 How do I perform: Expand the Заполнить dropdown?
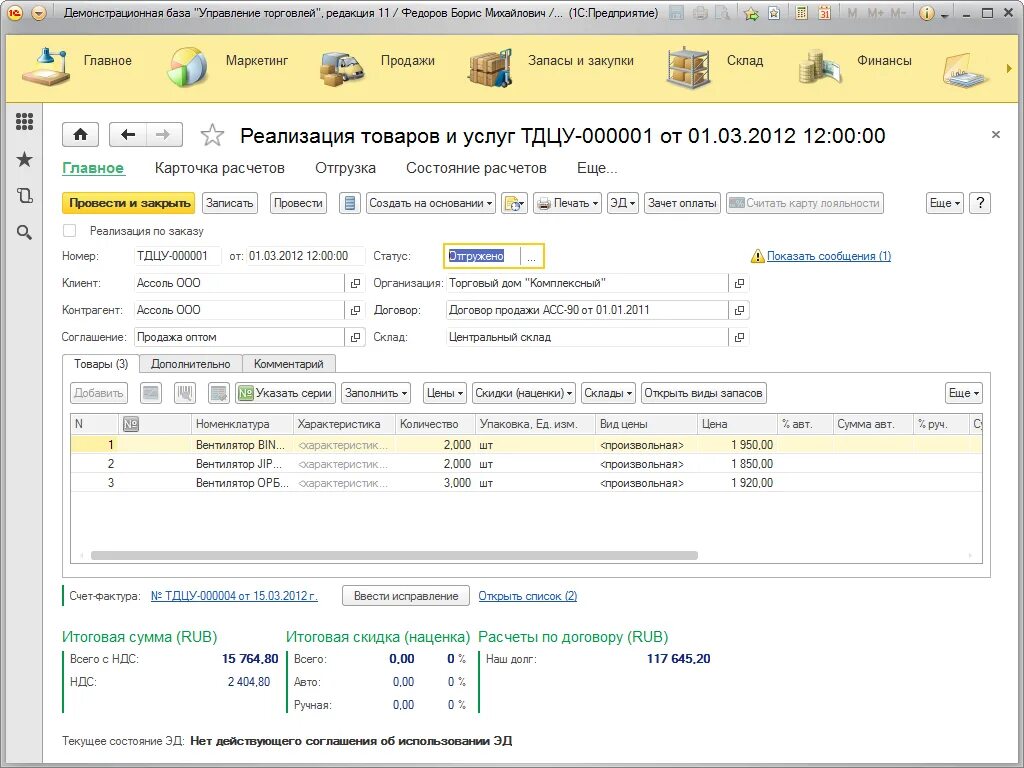[376, 393]
